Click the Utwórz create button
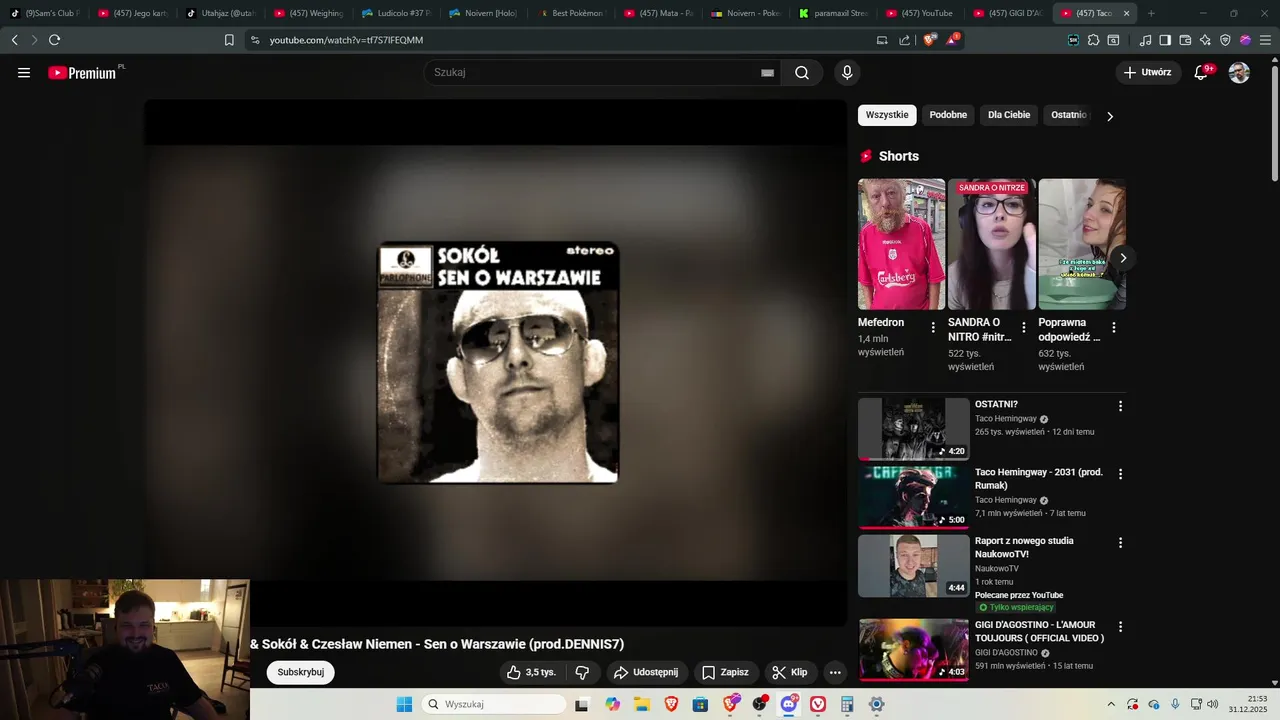1280x720 pixels. (1147, 73)
